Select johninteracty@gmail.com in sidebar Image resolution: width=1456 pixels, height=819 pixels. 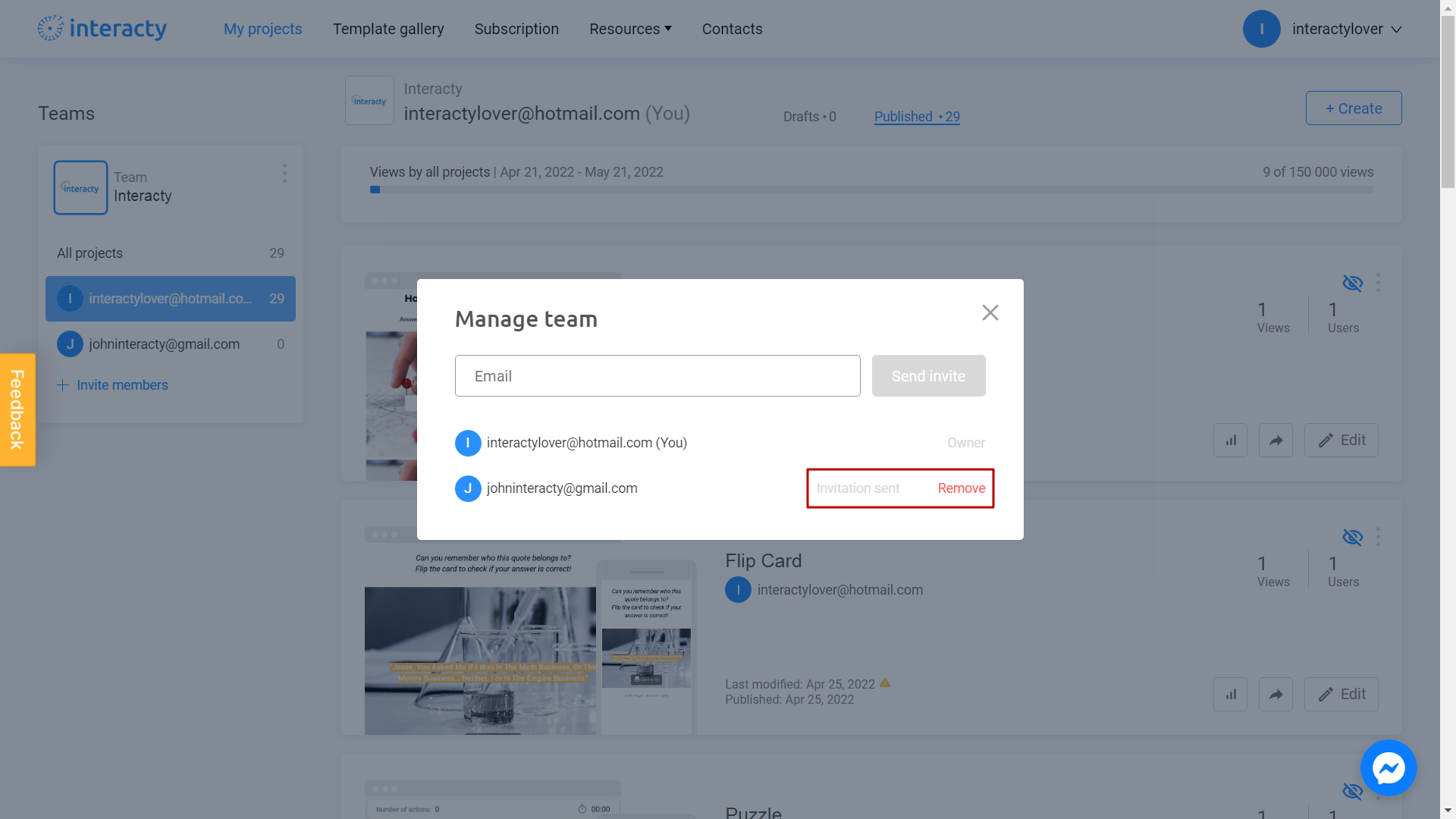point(171,344)
